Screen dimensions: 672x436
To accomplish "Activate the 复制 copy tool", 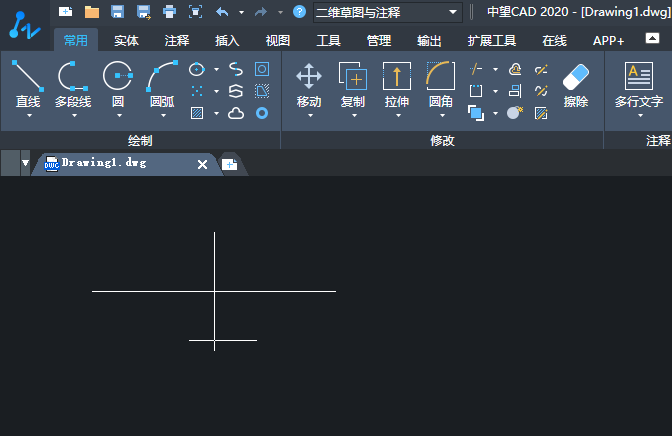I will coord(353,84).
